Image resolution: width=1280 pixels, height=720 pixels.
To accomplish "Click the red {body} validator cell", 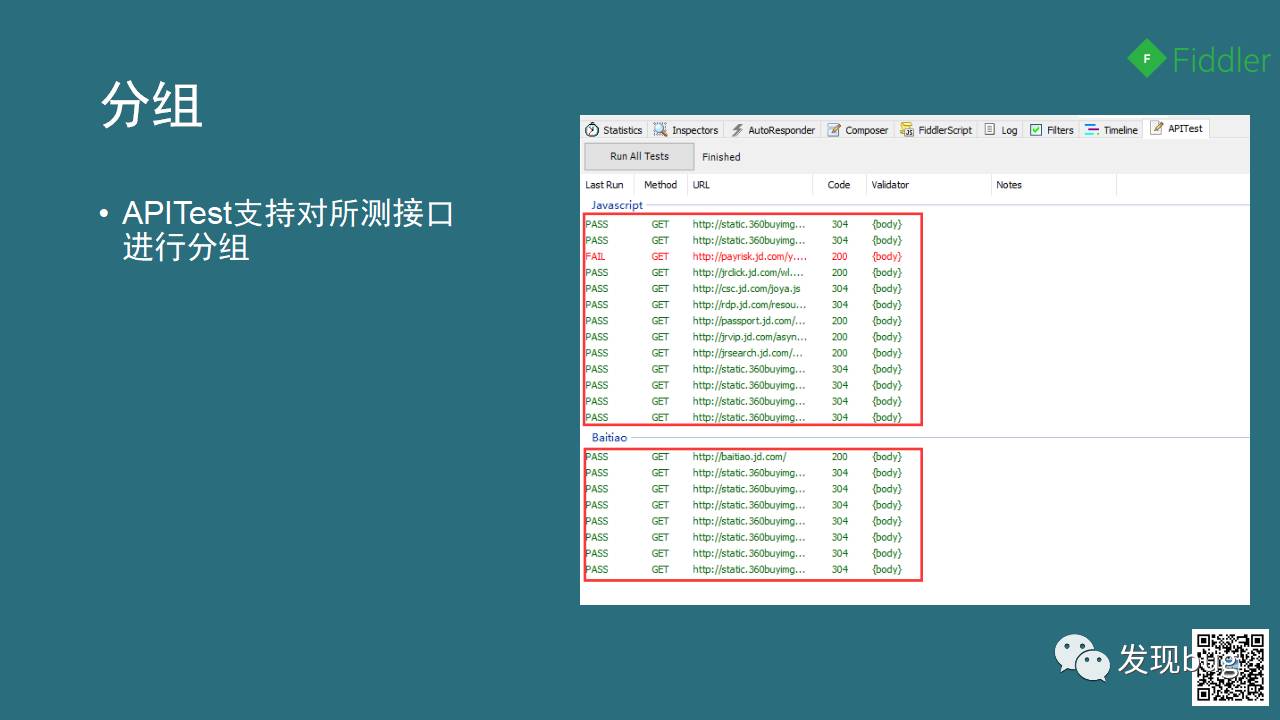I will (886, 256).
